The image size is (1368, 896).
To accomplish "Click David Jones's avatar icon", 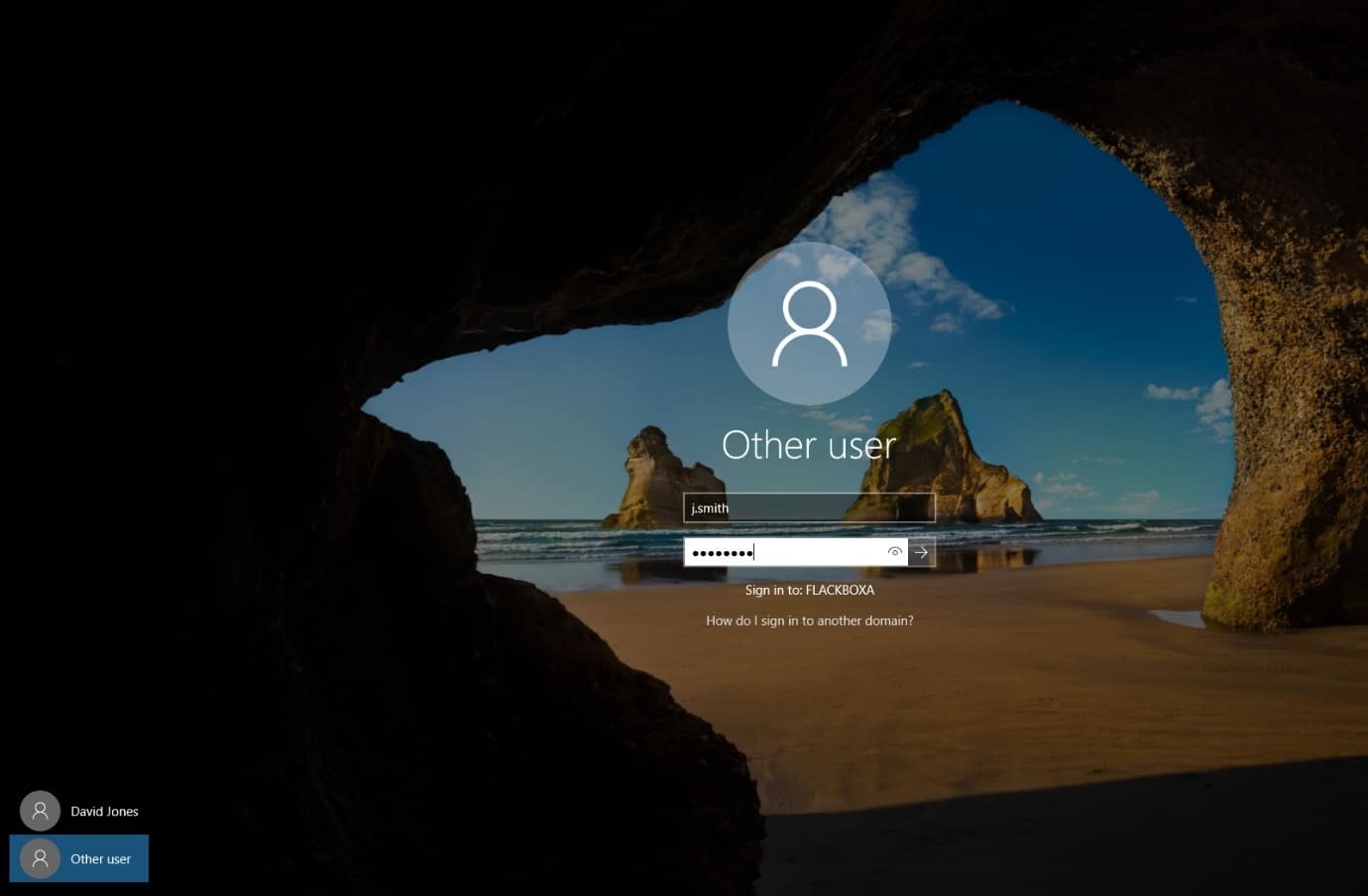I will point(41,811).
